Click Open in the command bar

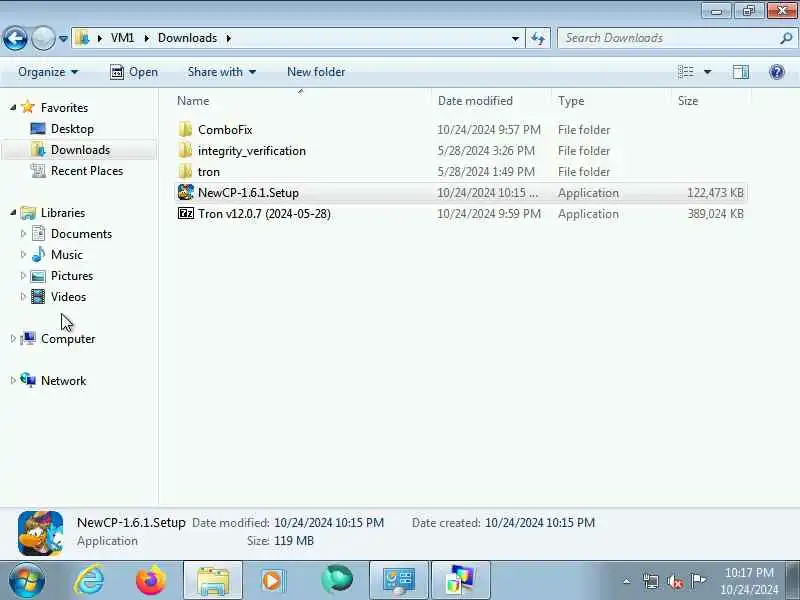click(134, 72)
